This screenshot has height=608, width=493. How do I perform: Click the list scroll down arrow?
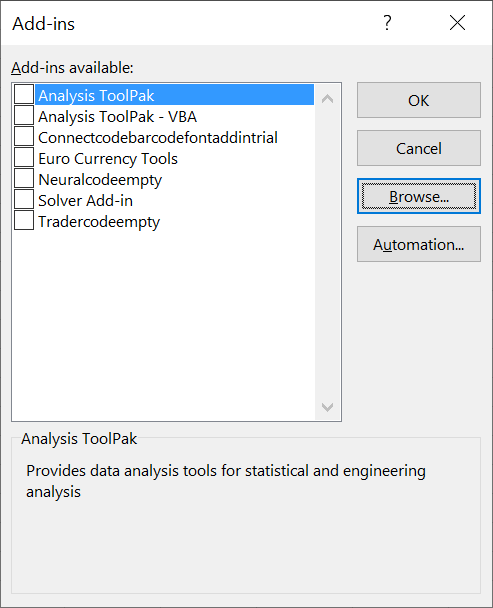tap(327, 407)
